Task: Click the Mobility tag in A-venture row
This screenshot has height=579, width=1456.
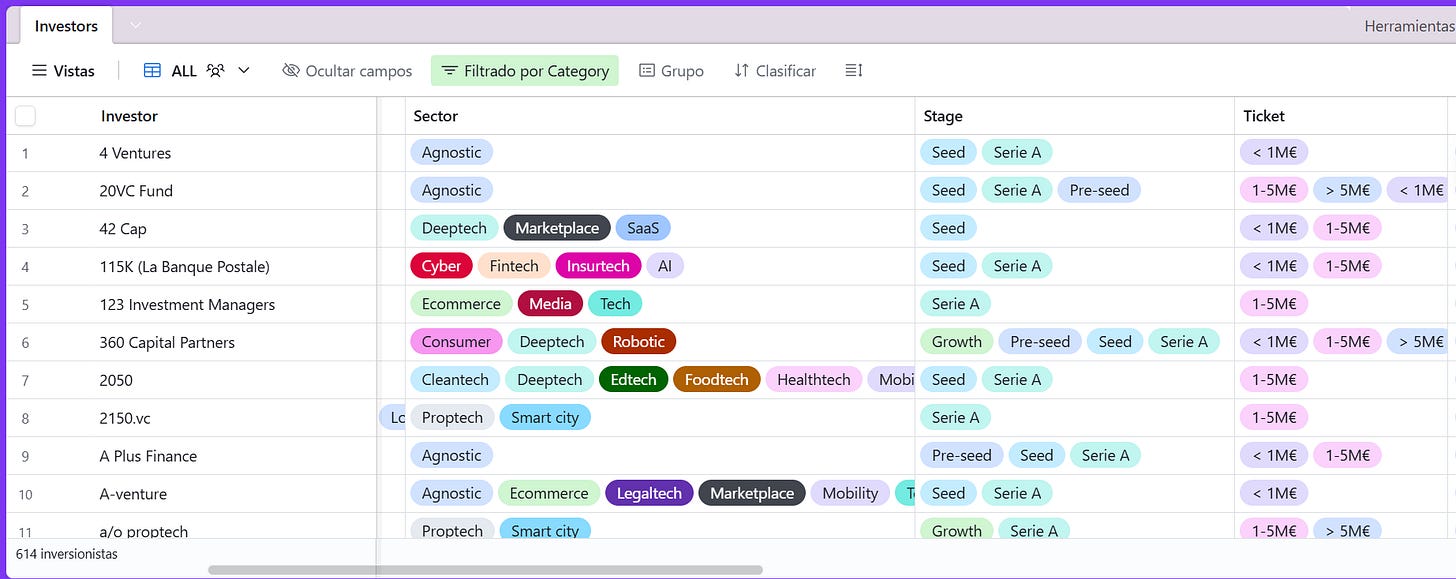Action: (849, 493)
